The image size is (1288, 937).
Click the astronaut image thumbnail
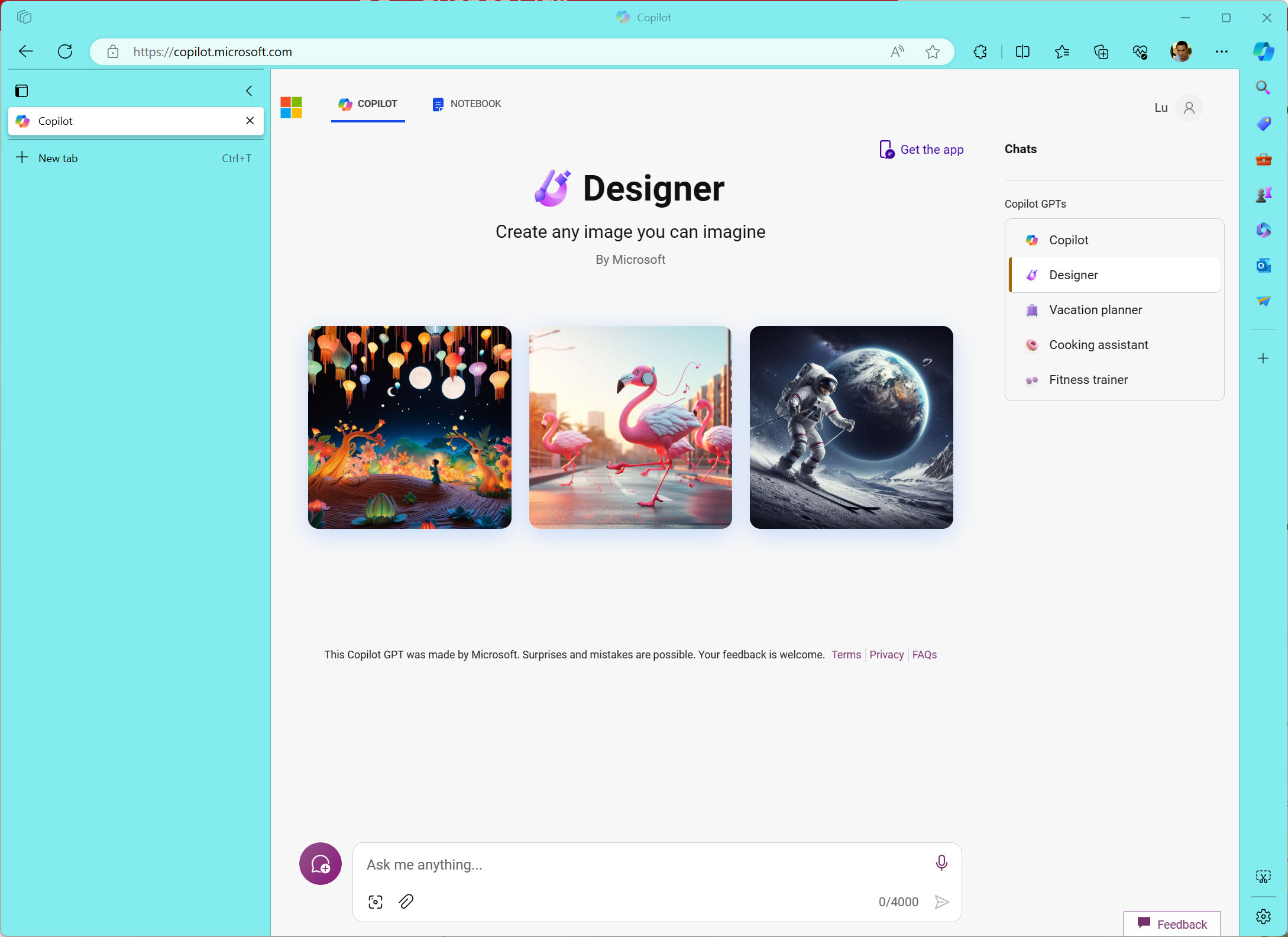[x=851, y=427]
